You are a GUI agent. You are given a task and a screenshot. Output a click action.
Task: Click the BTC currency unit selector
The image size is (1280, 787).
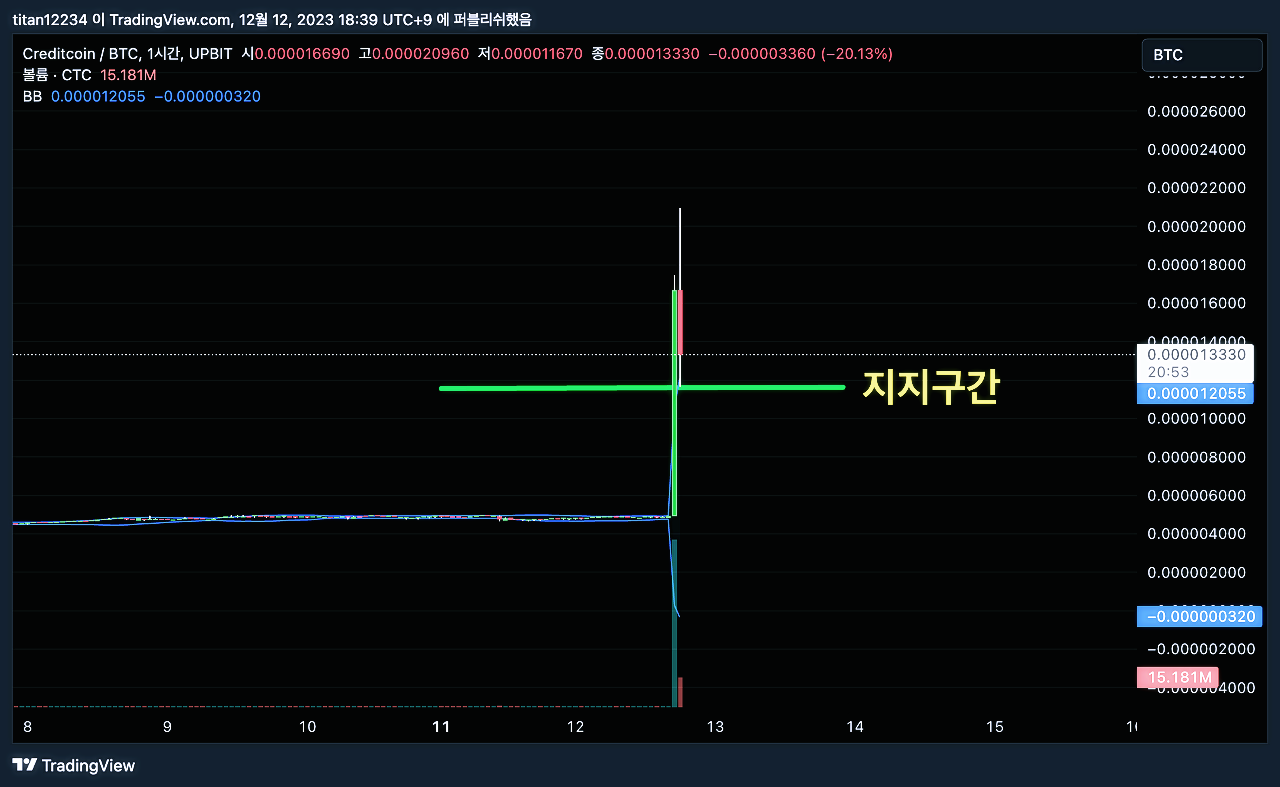[x=1201, y=54]
